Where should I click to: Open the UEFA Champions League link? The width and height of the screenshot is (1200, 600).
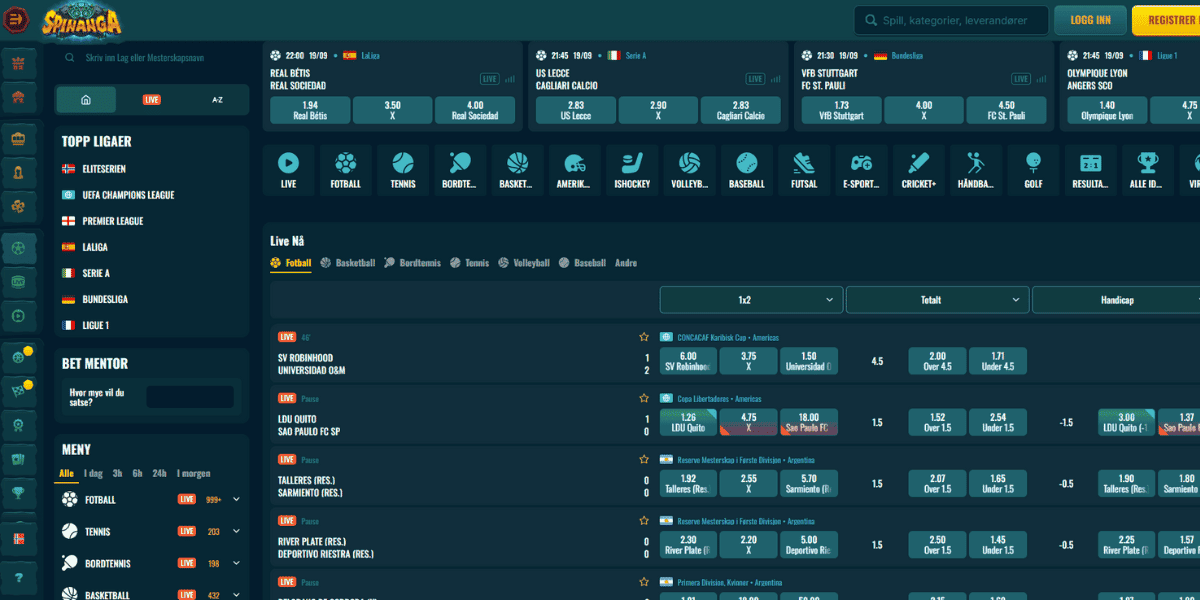pyautogui.click(x=118, y=195)
